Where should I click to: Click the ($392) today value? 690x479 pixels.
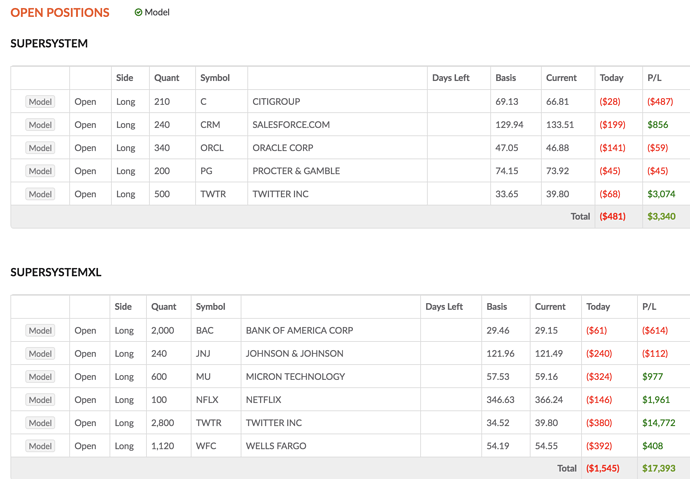598,446
